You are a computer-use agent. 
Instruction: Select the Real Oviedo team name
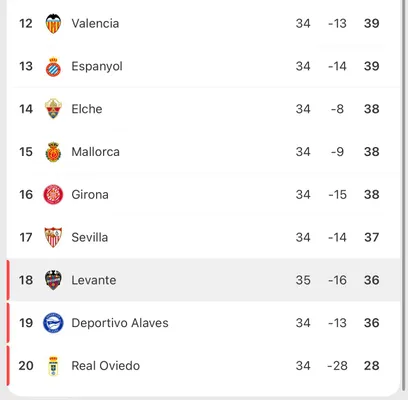tap(106, 366)
